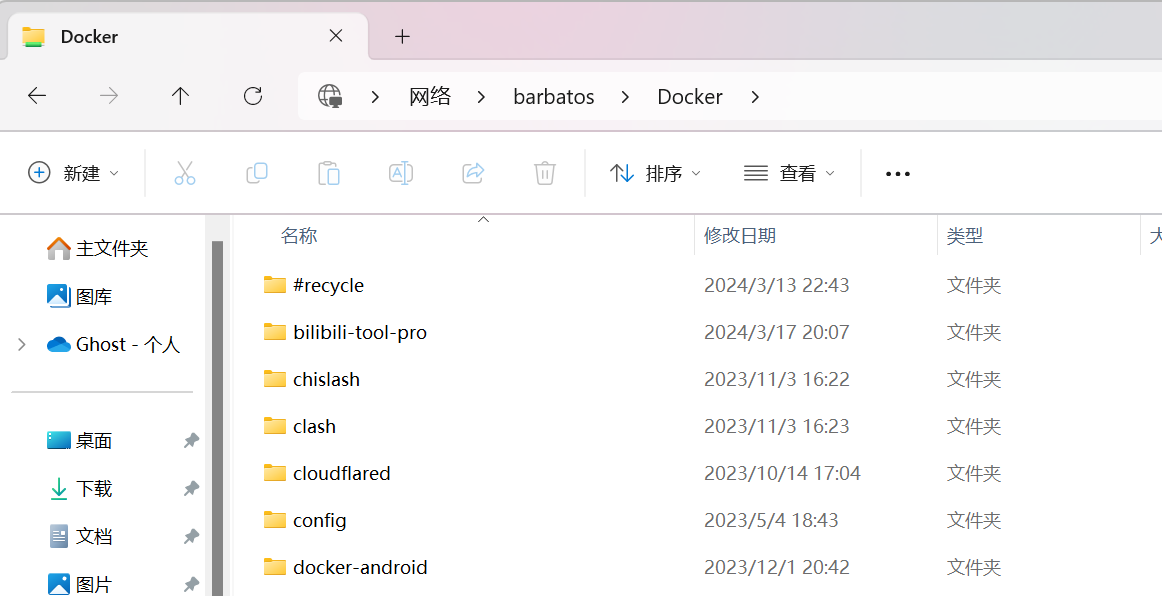Navigate up one directory level
1162x596 pixels.
click(180, 96)
